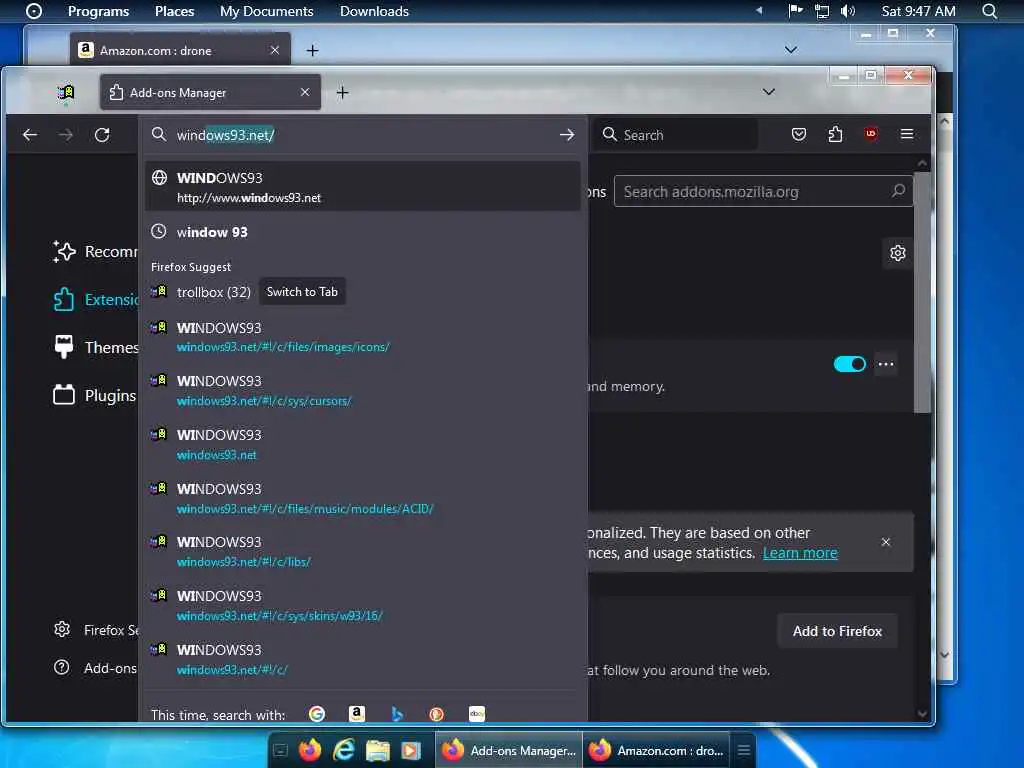
Task: Expand the tab list chevron in Amazon window
Action: click(x=791, y=50)
